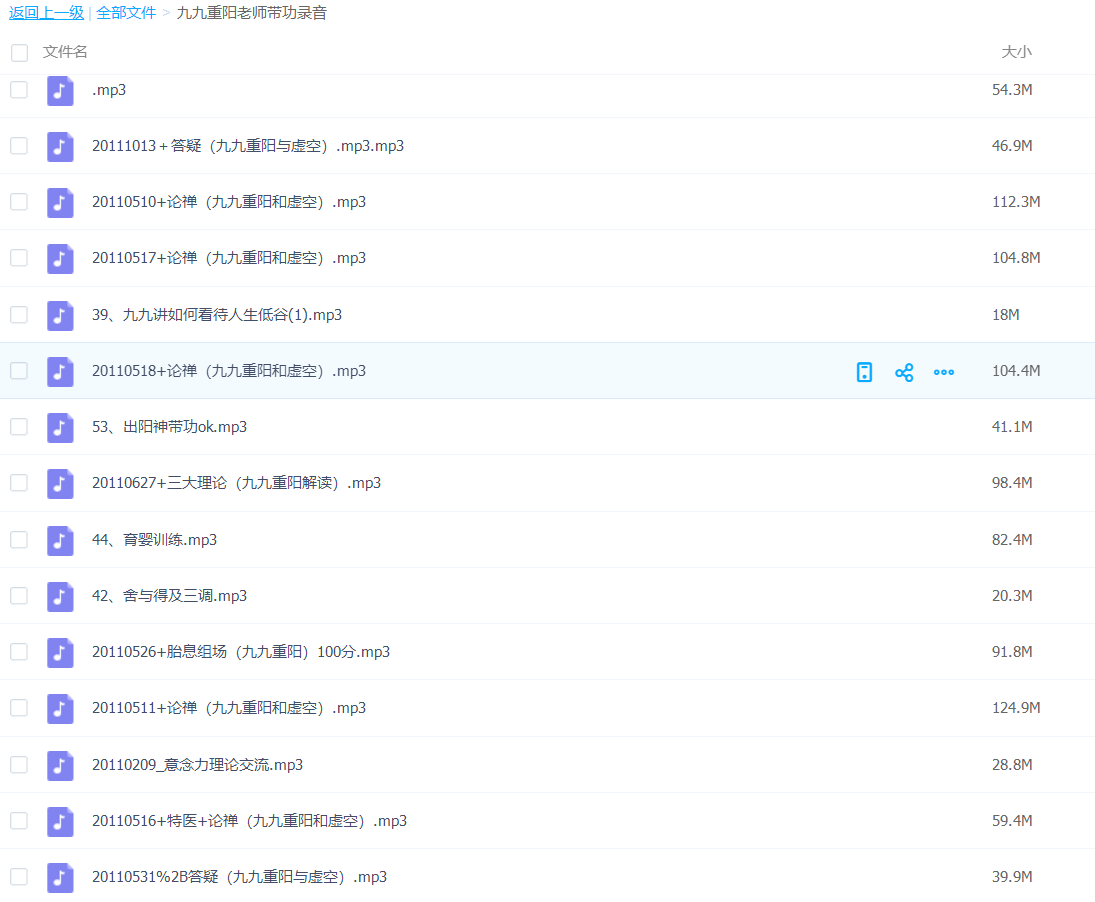Click 返回上一级 to go up a level
This screenshot has width=1095, height=902.
pyautogui.click(x=46, y=13)
